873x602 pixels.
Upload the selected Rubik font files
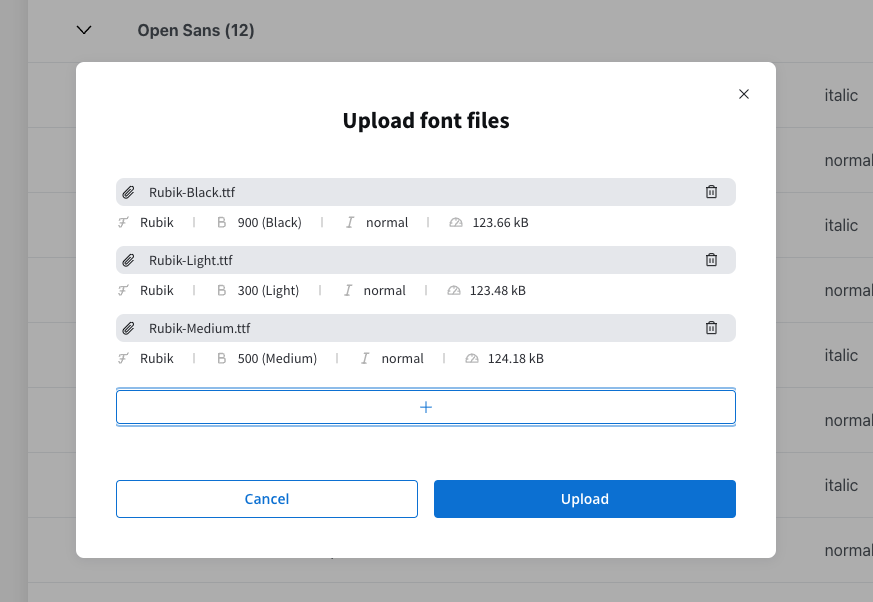point(585,499)
